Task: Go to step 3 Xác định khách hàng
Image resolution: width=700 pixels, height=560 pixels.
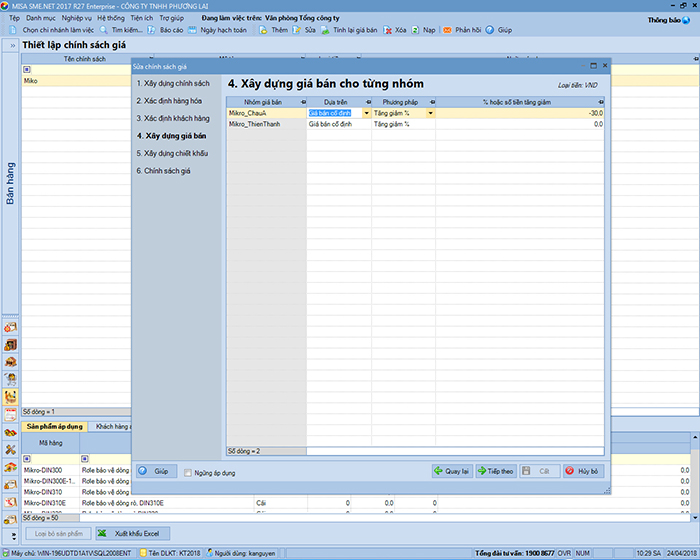Action: coord(173,118)
